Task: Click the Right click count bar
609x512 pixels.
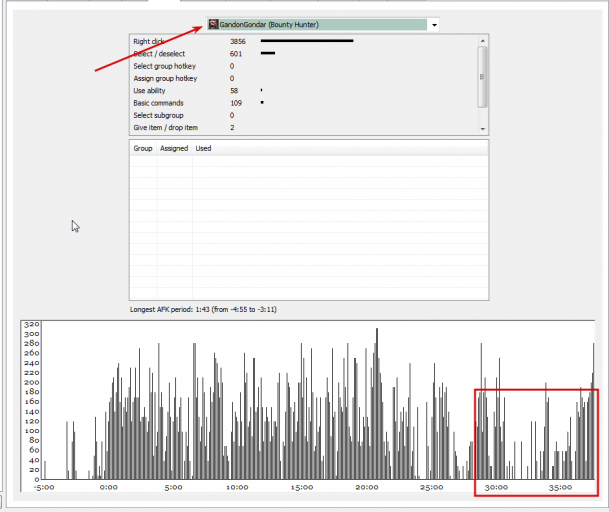Action: click(x=307, y=40)
